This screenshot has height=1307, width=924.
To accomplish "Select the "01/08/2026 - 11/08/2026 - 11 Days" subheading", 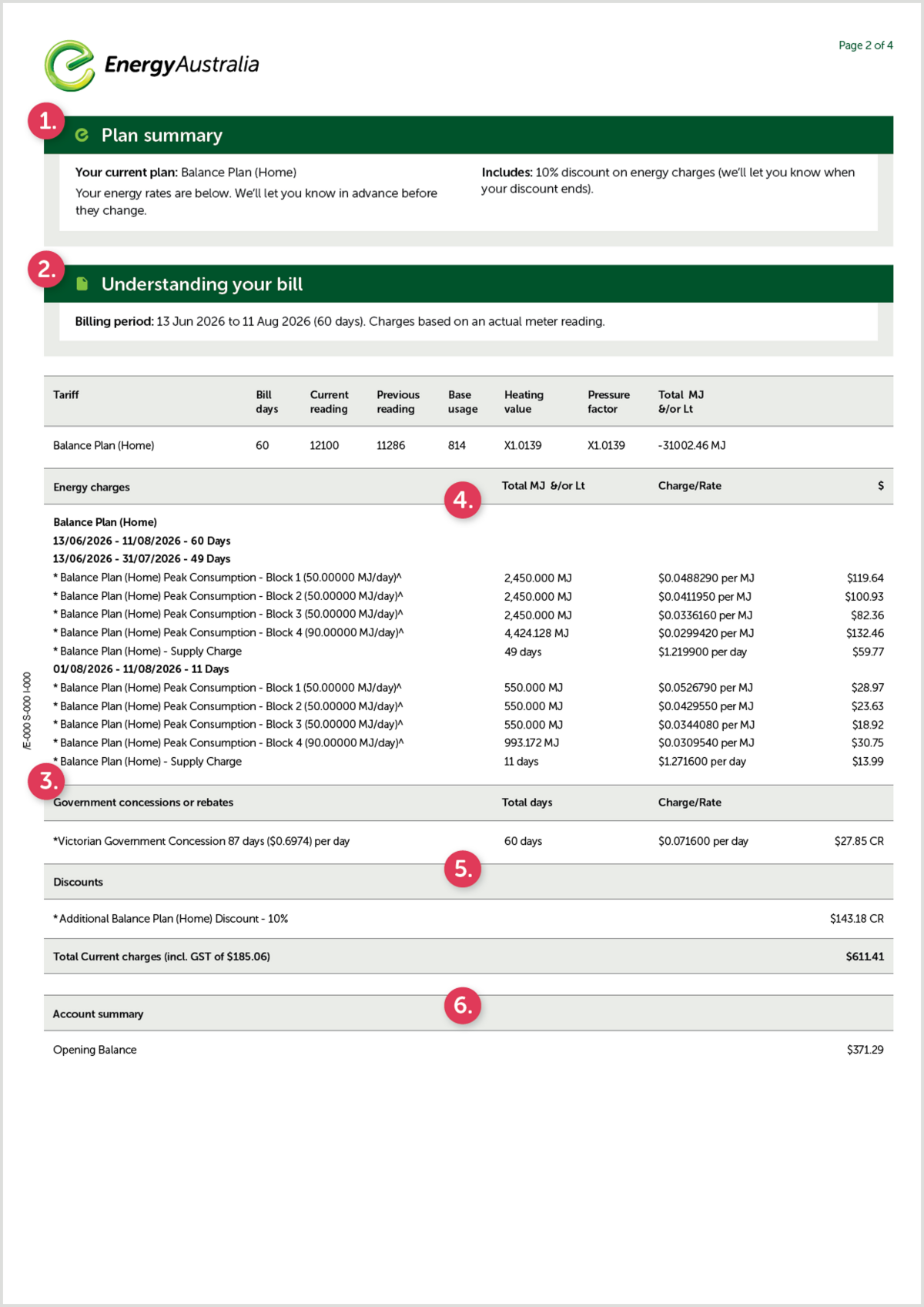I will click(x=141, y=669).
